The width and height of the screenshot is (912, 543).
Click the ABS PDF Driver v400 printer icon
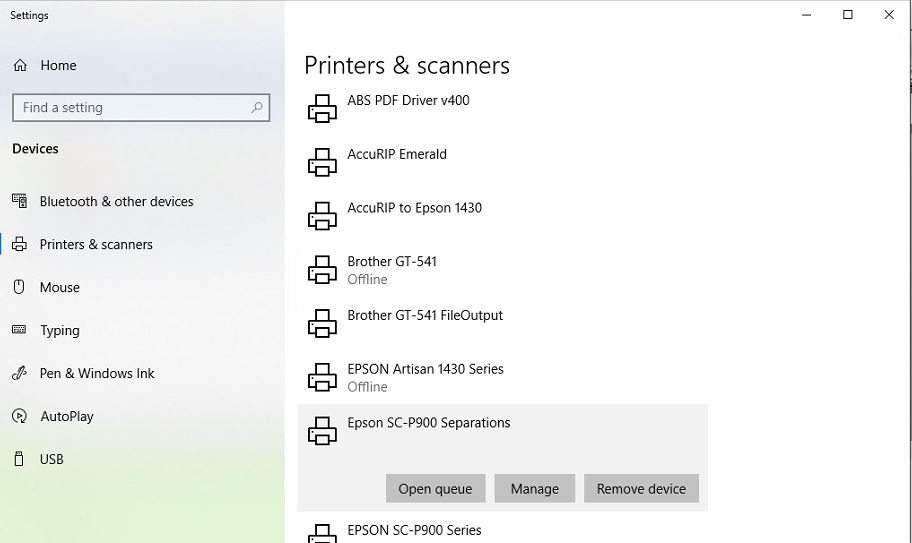coord(322,109)
